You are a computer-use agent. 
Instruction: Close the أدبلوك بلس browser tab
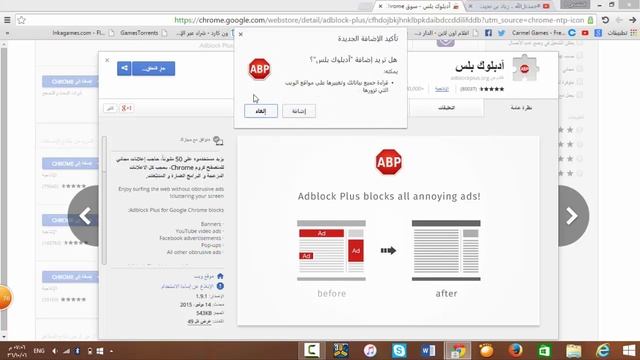380,6
